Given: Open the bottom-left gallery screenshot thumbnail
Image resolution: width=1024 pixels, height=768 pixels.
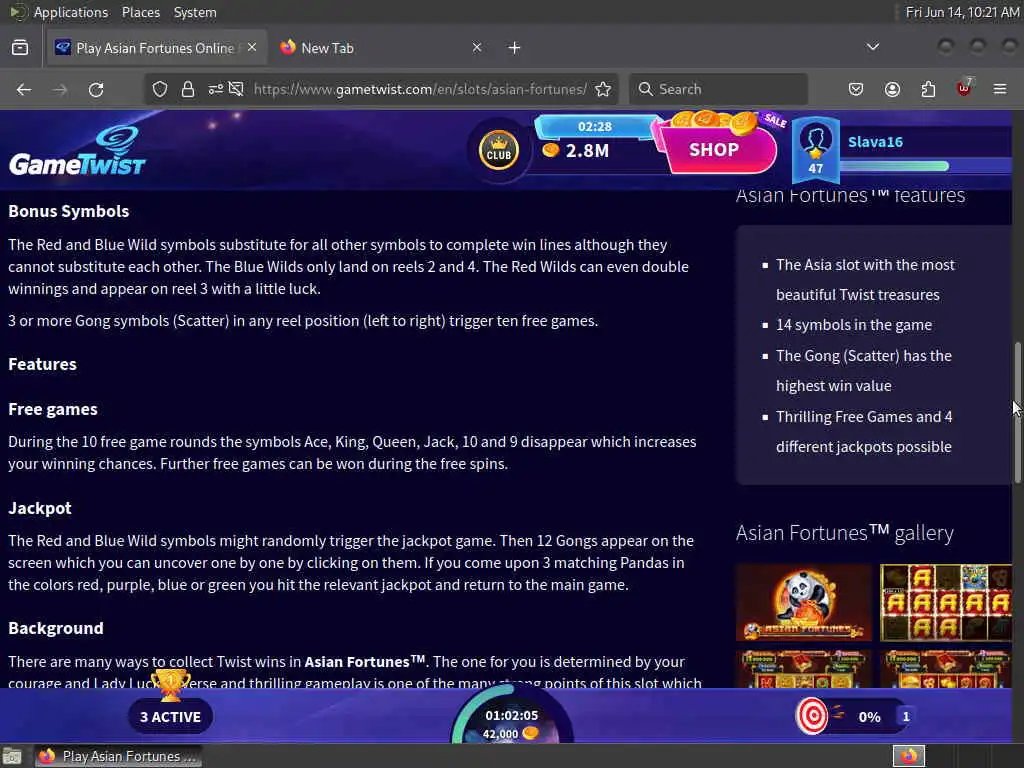Looking at the screenshot, I should click(x=803, y=669).
